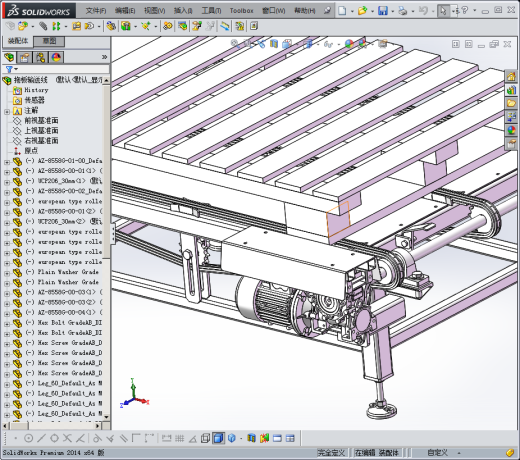Open the File Explorer folder pane

511,103
